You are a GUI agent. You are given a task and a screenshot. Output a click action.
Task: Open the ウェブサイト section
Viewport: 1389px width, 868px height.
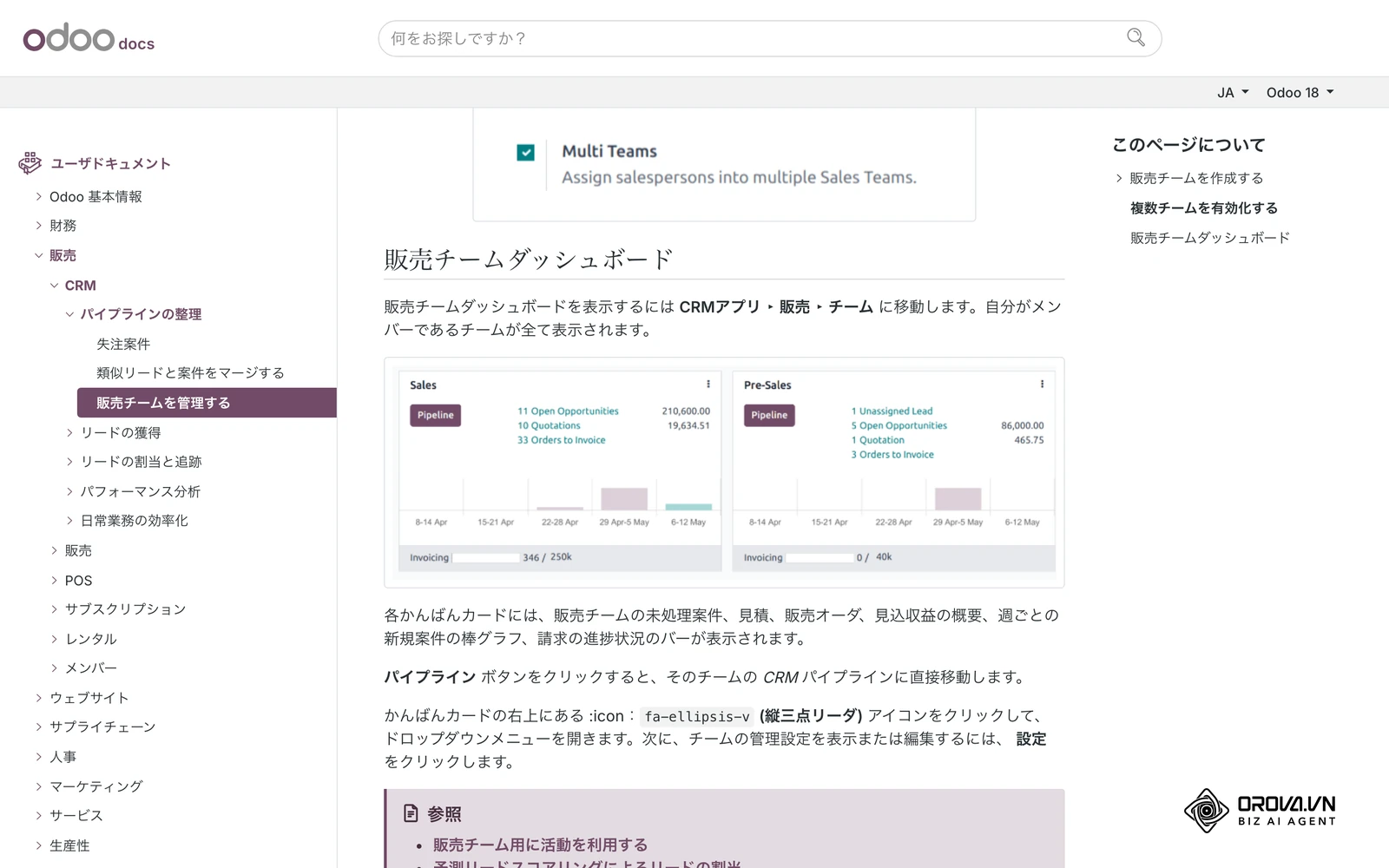tap(89, 698)
